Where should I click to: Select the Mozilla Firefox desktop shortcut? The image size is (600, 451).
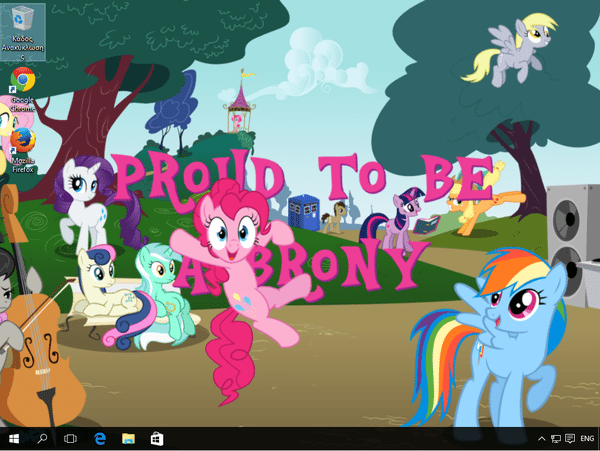click(23, 150)
